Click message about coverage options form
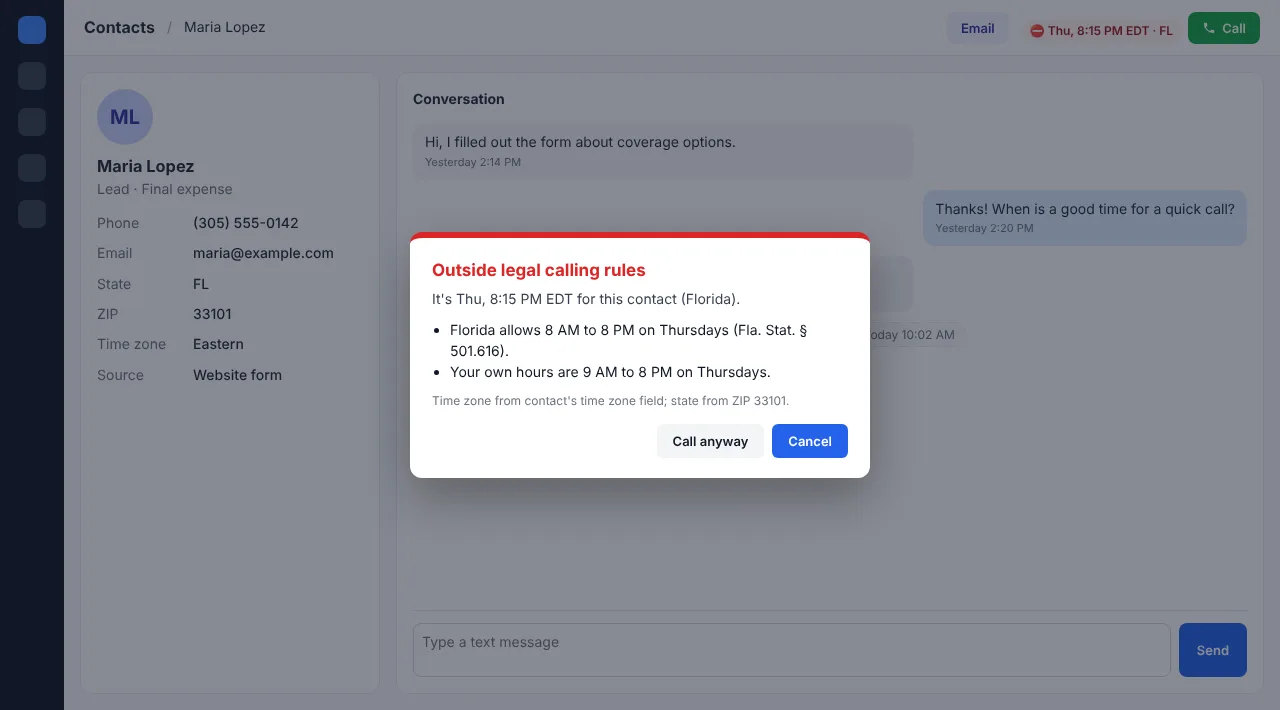The image size is (1280, 710). [x=663, y=151]
